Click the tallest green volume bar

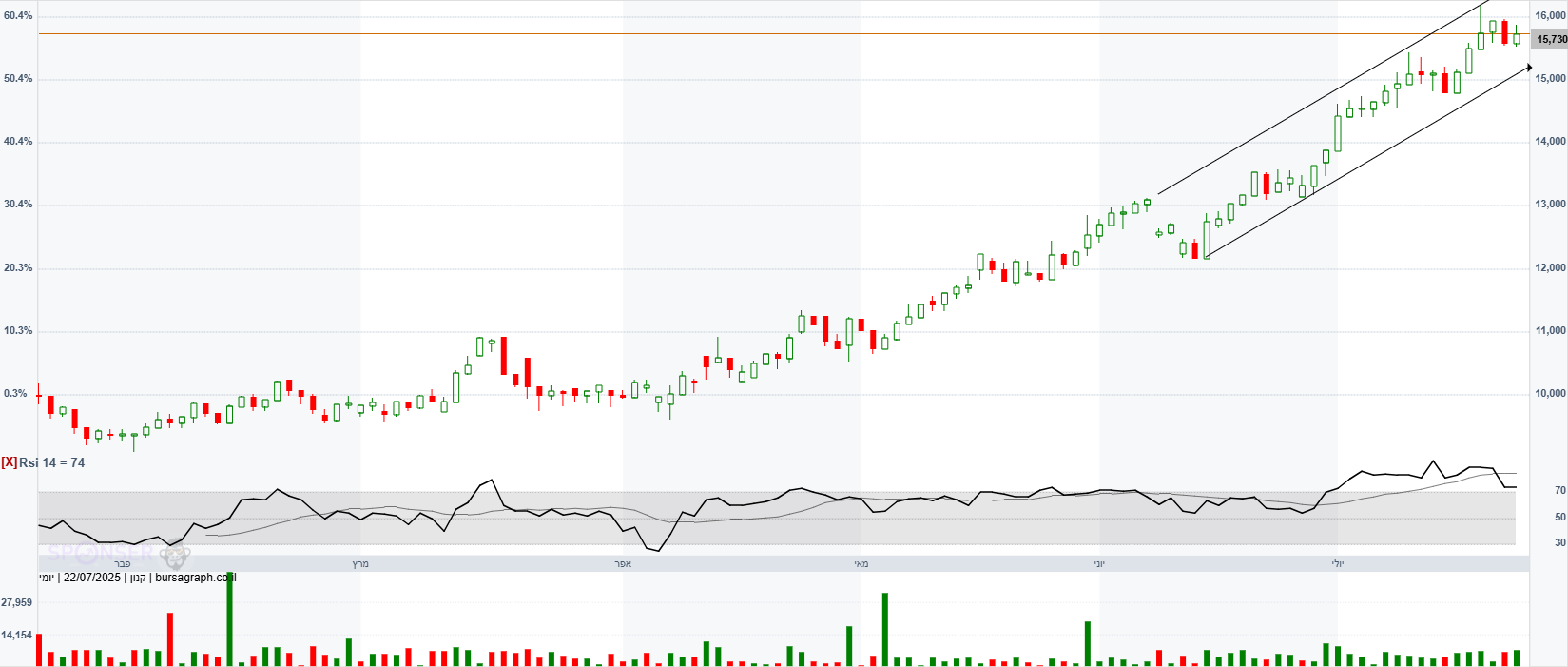(229, 618)
